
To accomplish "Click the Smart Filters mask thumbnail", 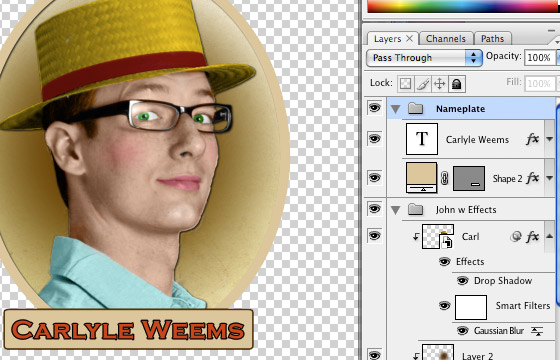I will click(x=471, y=307).
